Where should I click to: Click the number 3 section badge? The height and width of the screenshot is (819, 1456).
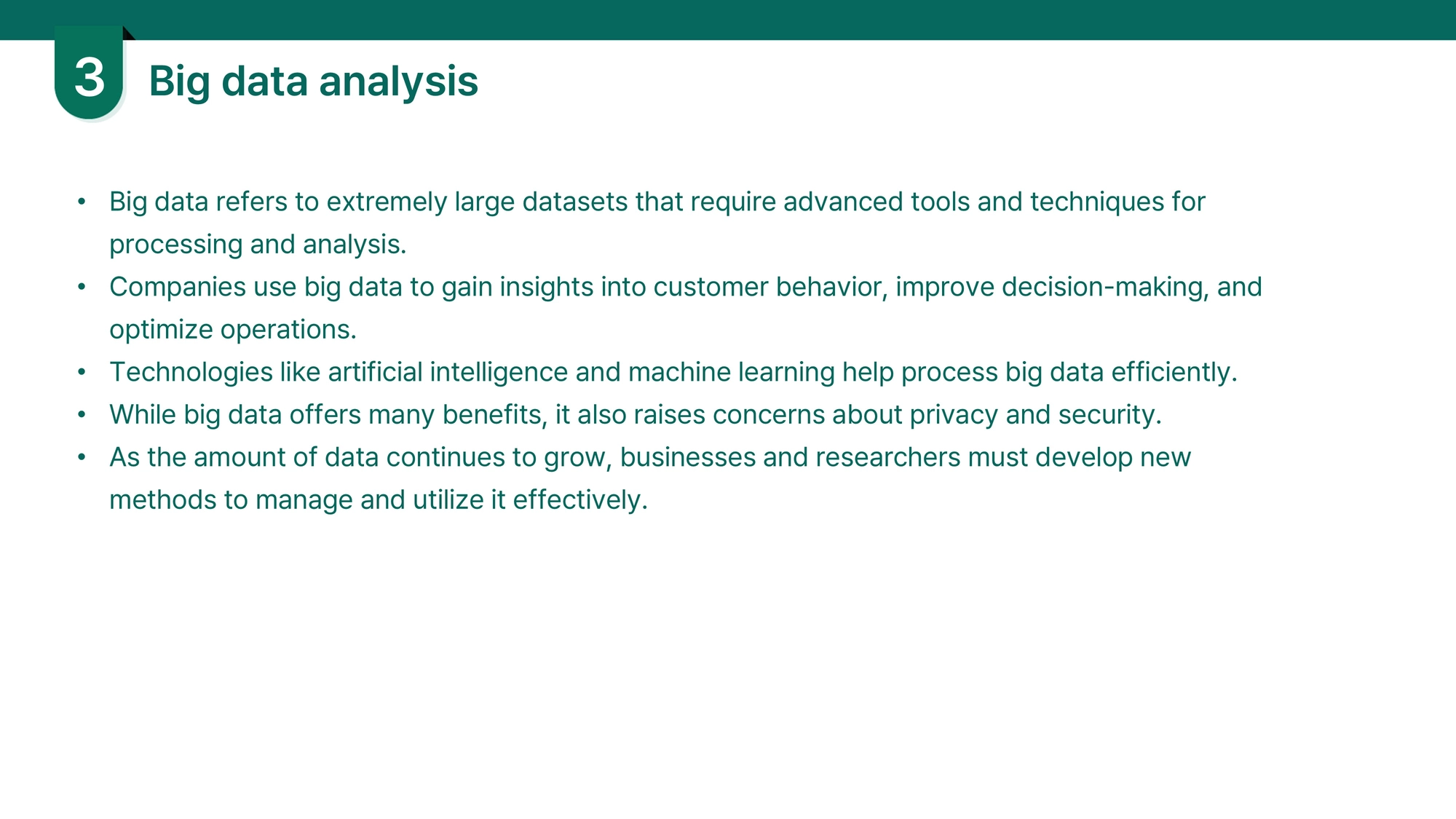[x=89, y=73]
